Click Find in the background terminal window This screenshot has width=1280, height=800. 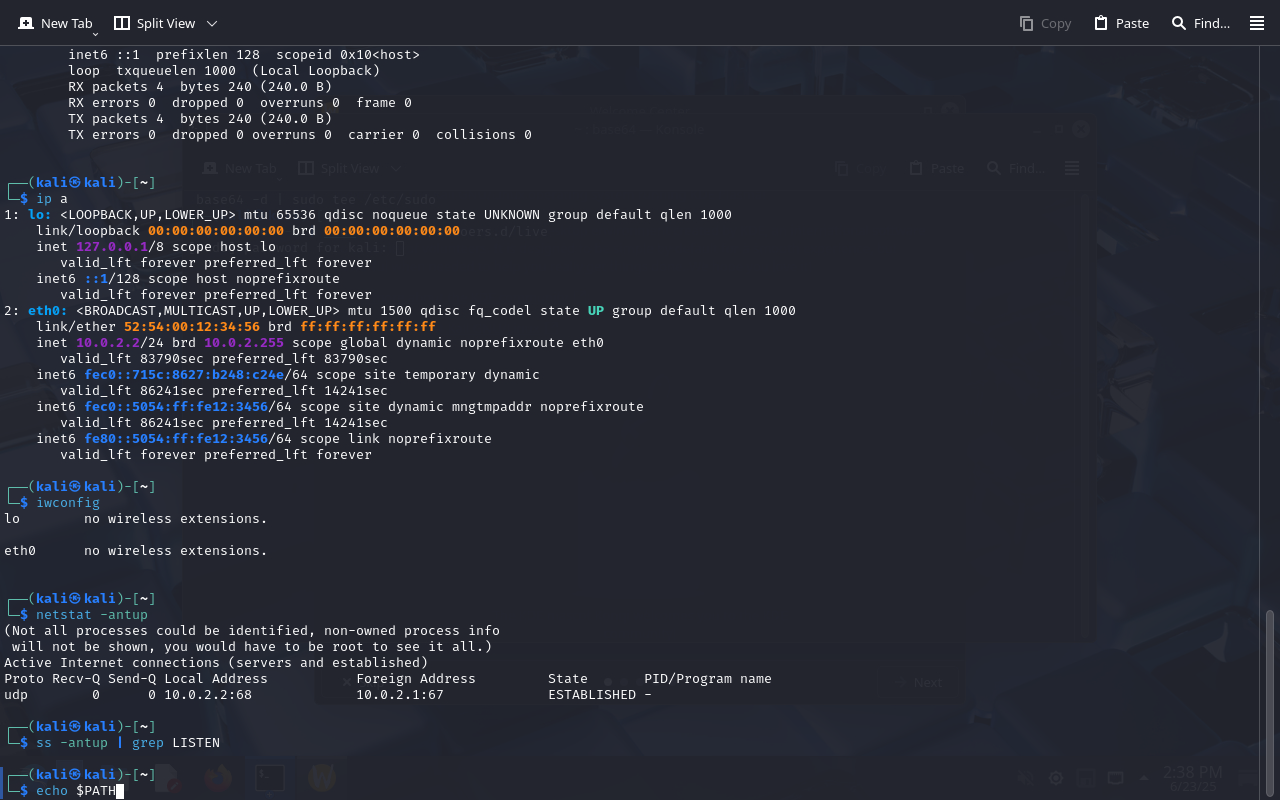coord(1016,168)
